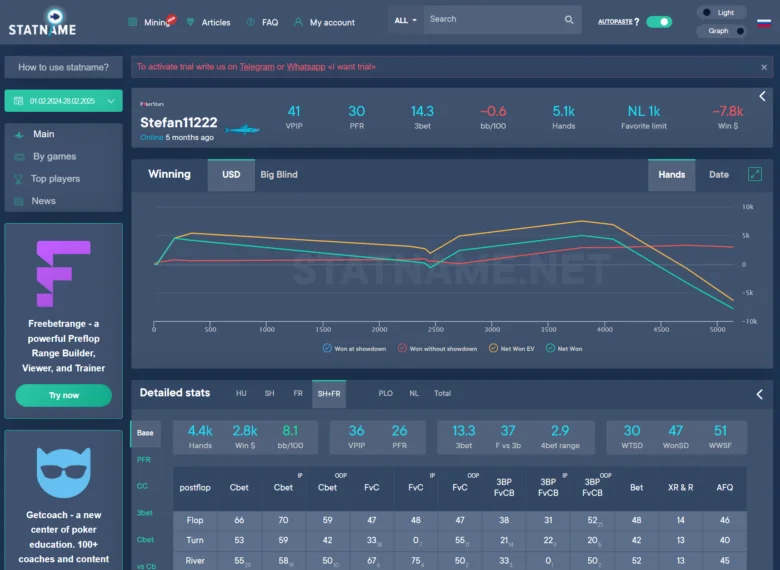
Task: Open Top players trophy item
Action: [x=47, y=179]
